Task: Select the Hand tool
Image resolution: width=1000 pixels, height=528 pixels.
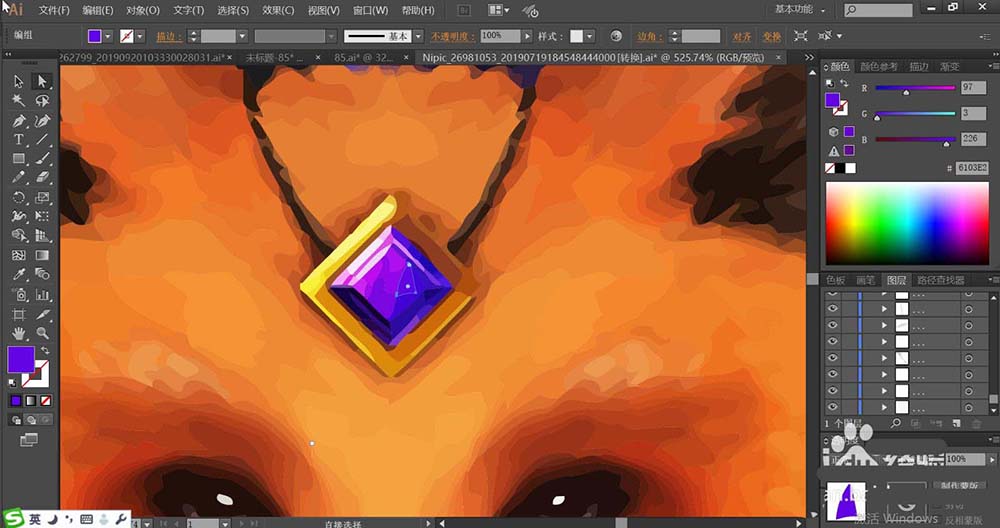Action: pyautogui.click(x=18, y=333)
